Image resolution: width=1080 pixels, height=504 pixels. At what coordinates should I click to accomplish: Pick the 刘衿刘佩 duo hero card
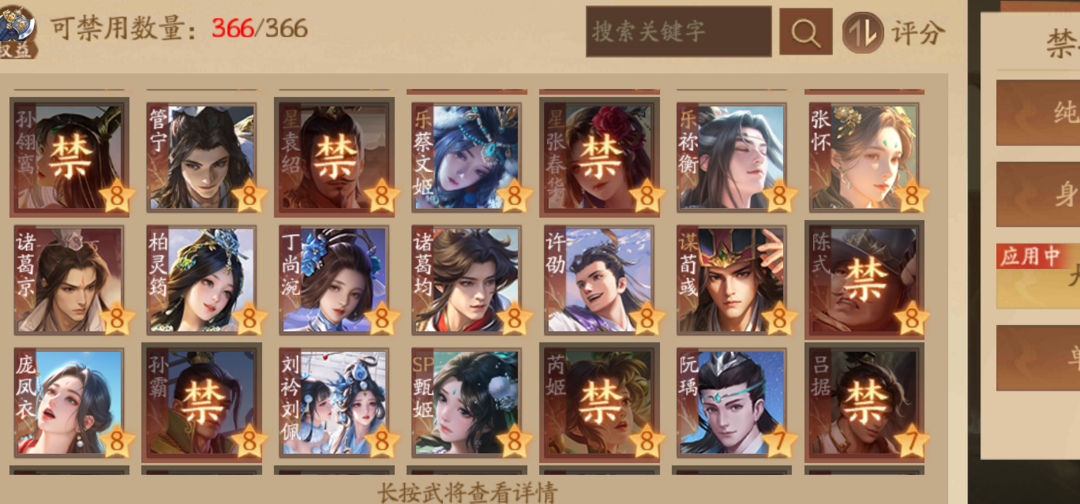point(334,403)
